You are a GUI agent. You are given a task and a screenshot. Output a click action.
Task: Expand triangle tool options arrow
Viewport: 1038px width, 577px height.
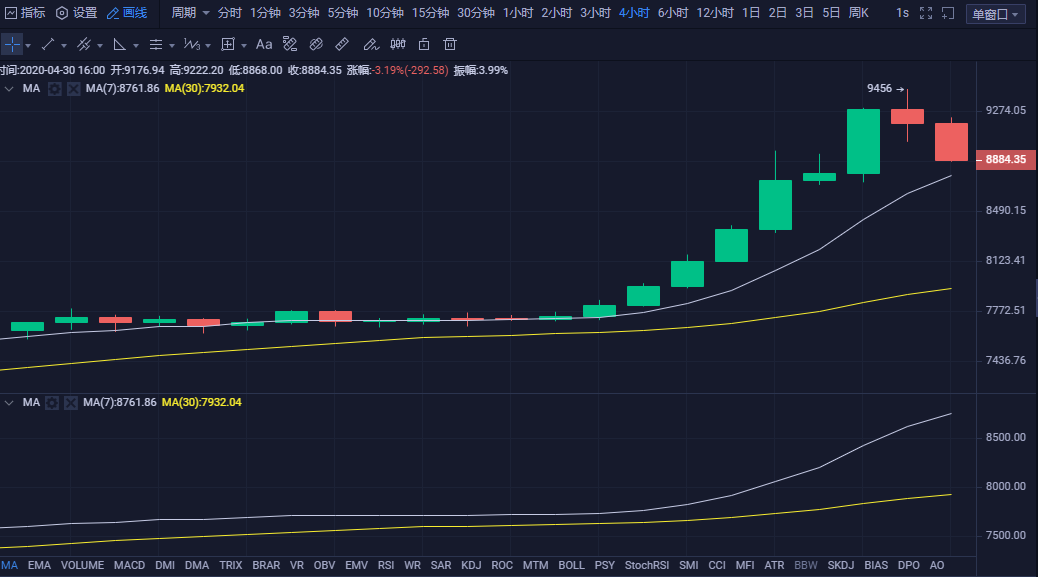click(136, 46)
